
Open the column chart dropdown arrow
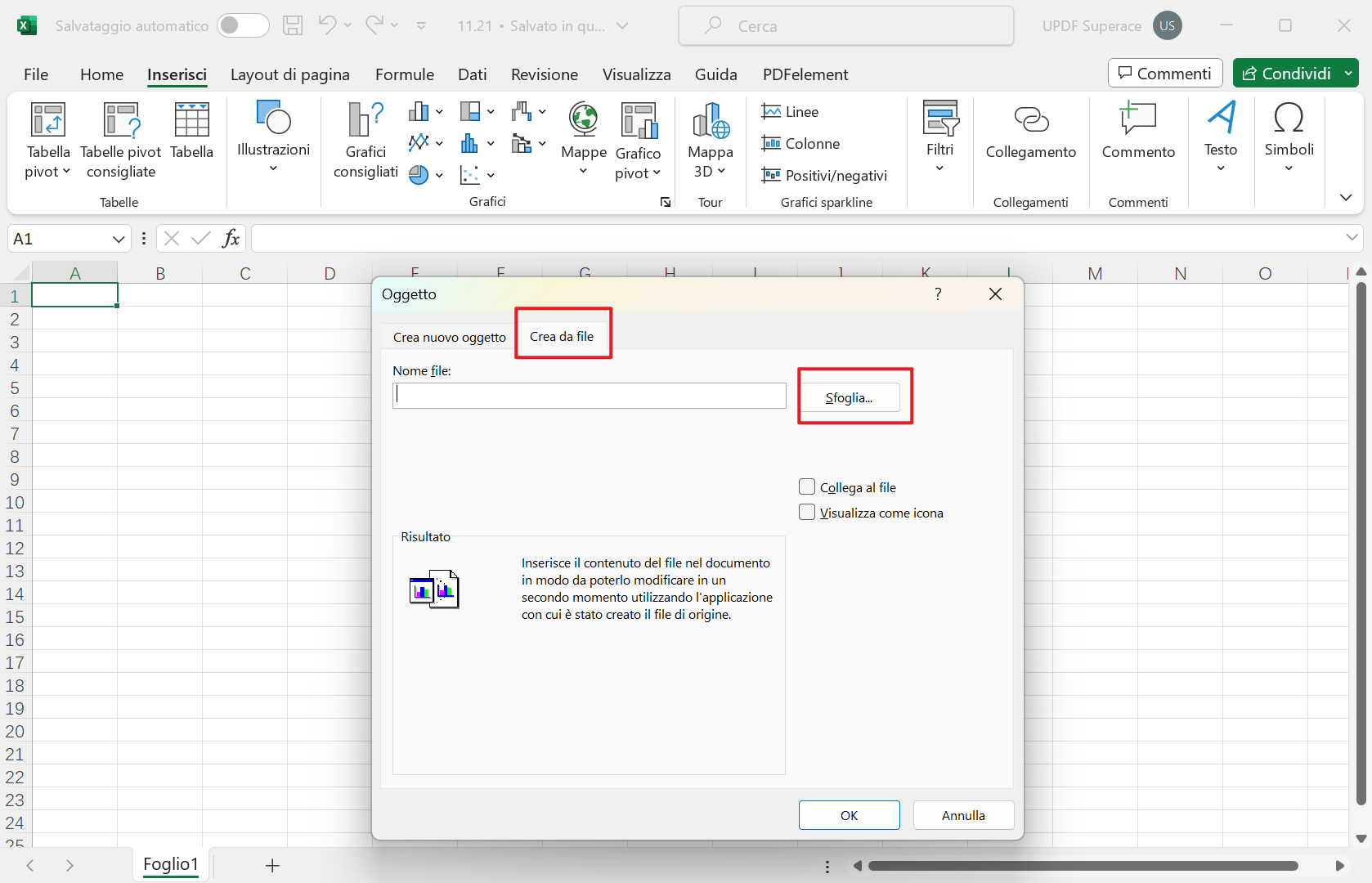click(x=439, y=111)
